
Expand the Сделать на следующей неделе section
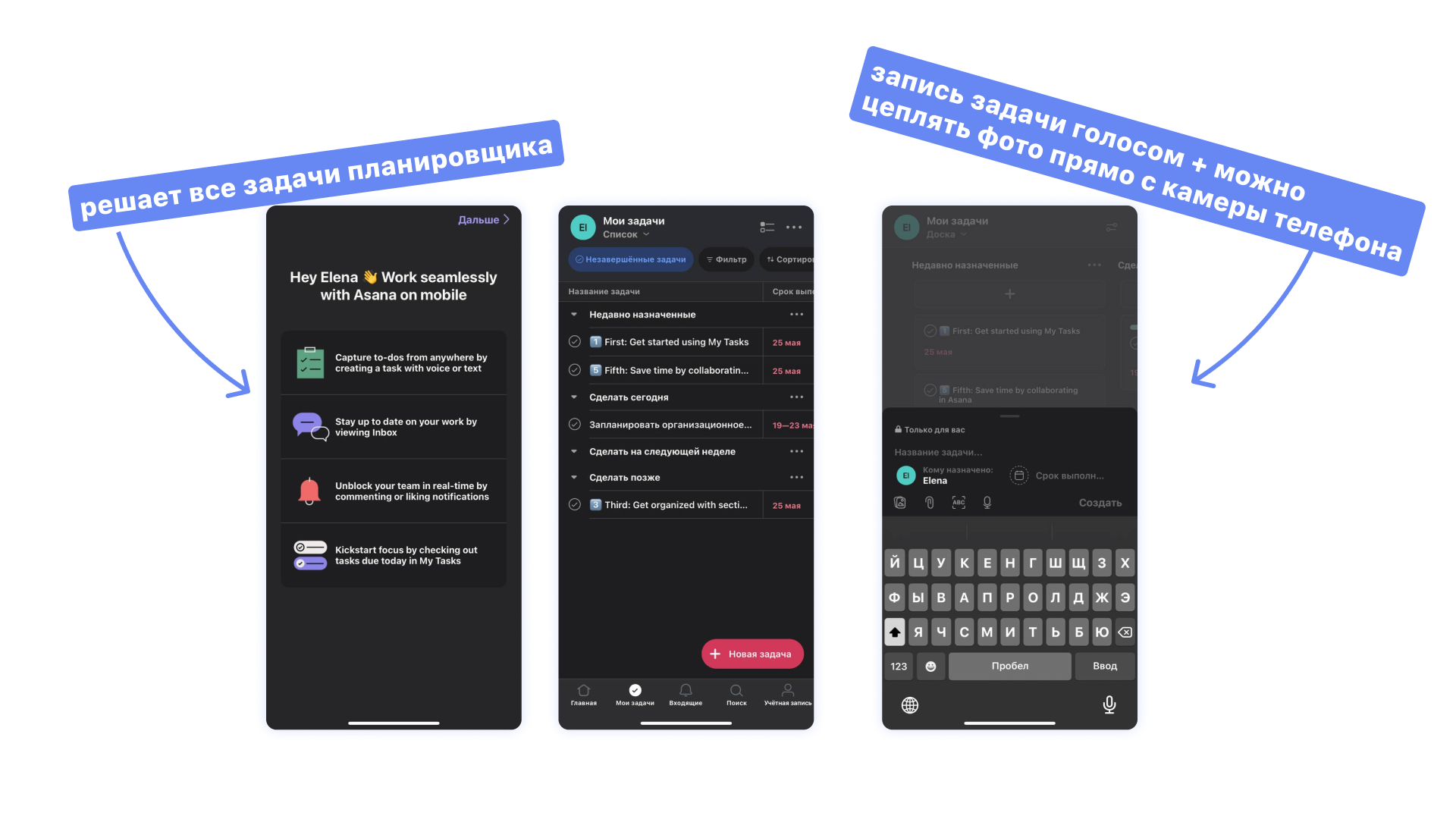pos(577,451)
